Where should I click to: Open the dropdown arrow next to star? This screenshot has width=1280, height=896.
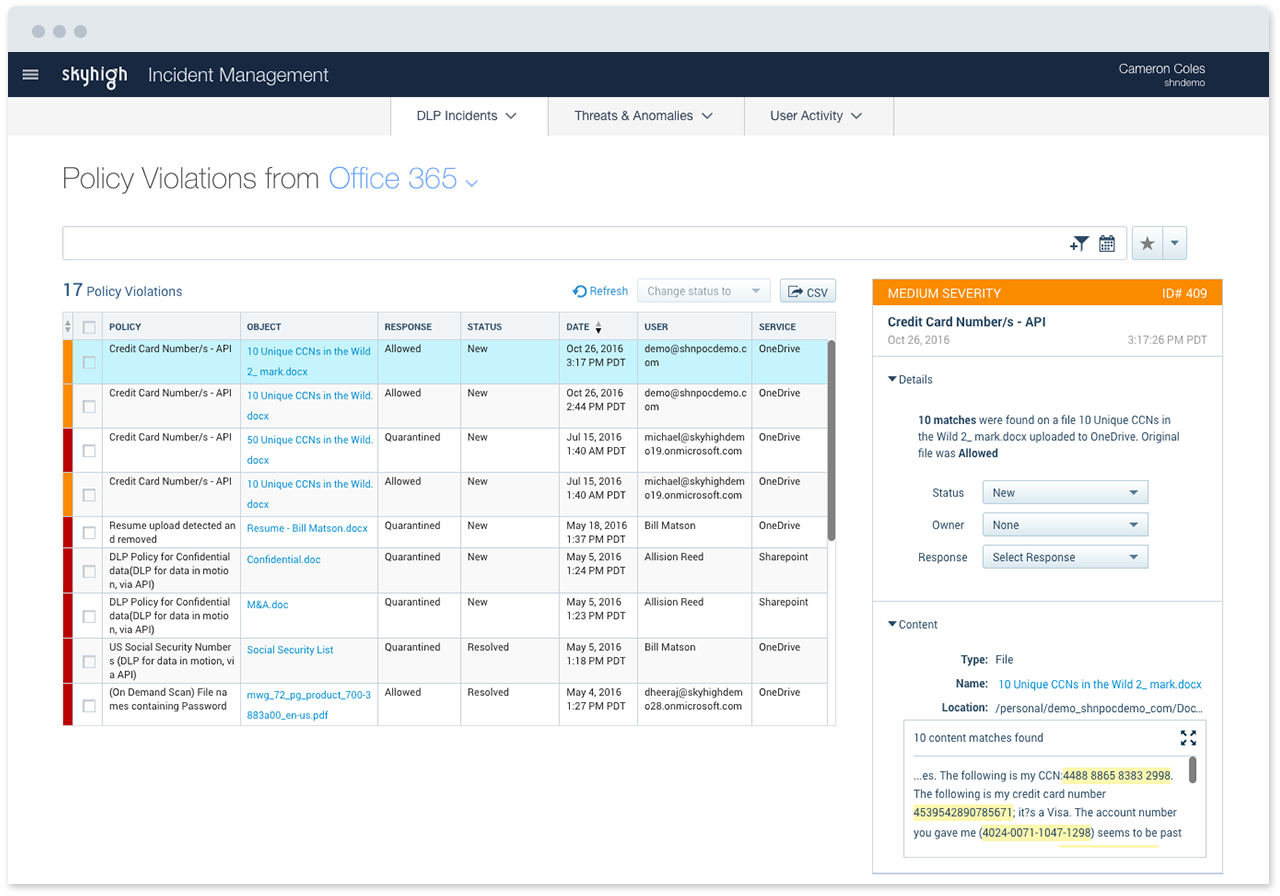[x=1175, y=243]
